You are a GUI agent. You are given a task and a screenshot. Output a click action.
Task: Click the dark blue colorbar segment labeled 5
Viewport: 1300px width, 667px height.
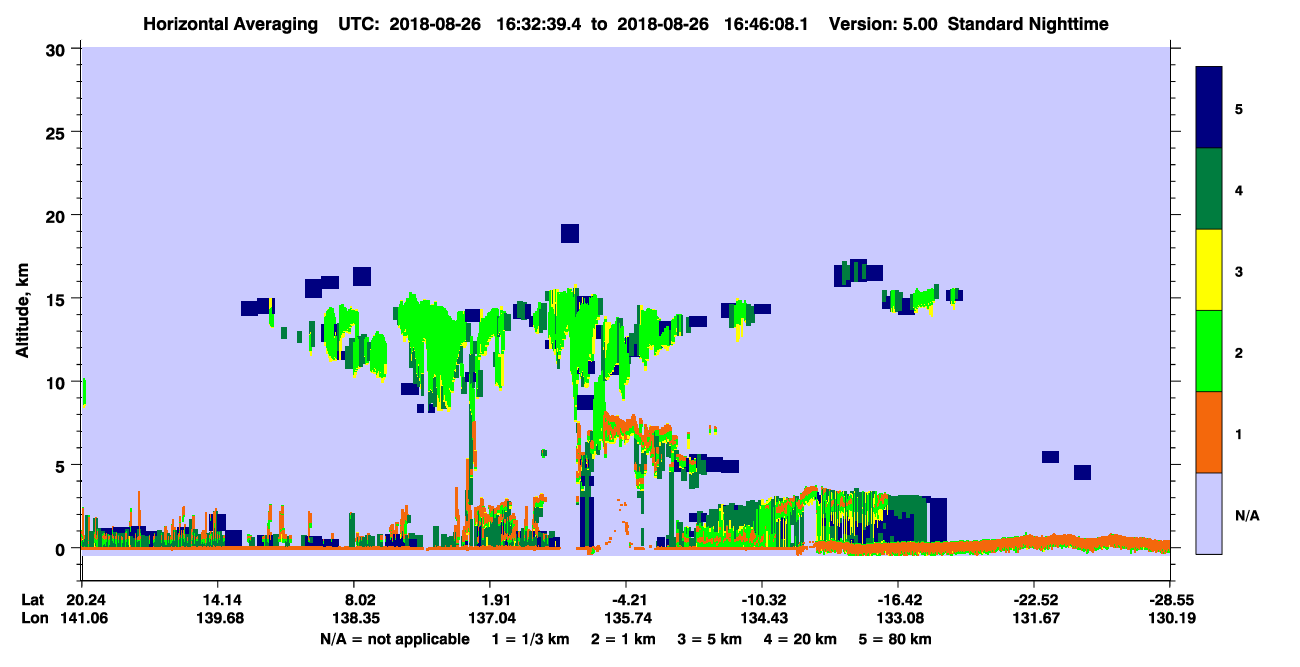coord(1210,108)
